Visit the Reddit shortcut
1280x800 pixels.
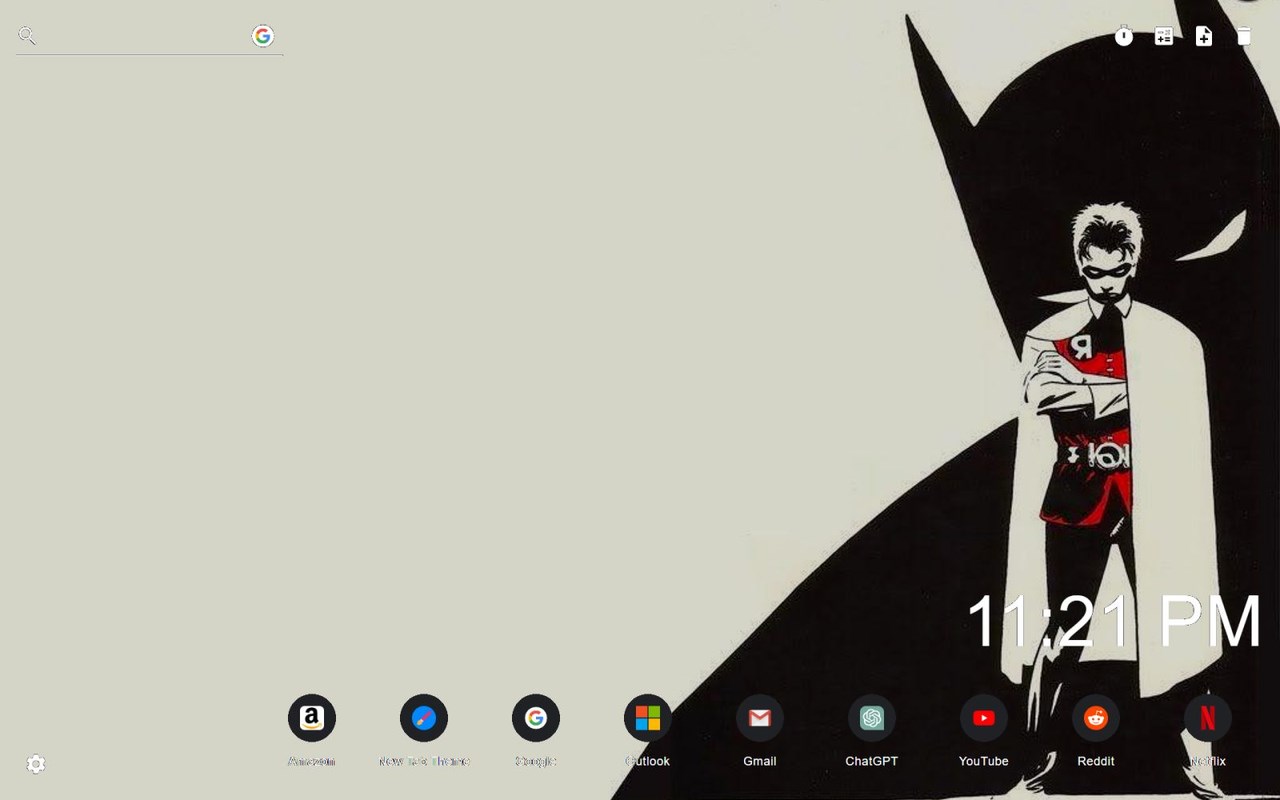(1096, 718)
